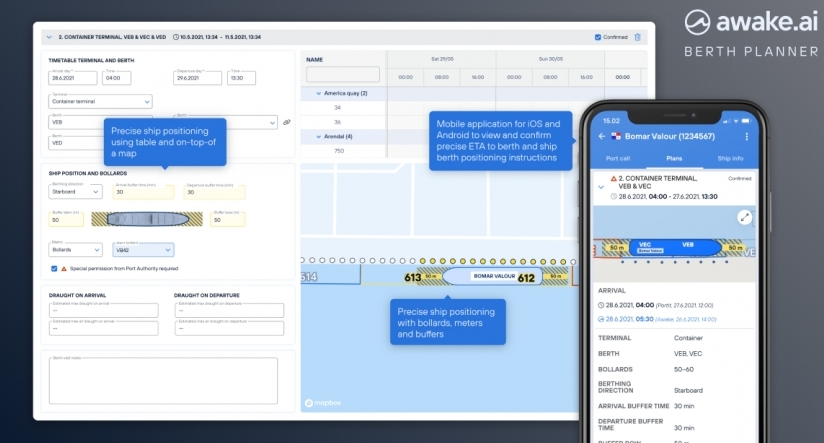Tap the Awake ETA icon beside 05:30

[x=601, y=319]
